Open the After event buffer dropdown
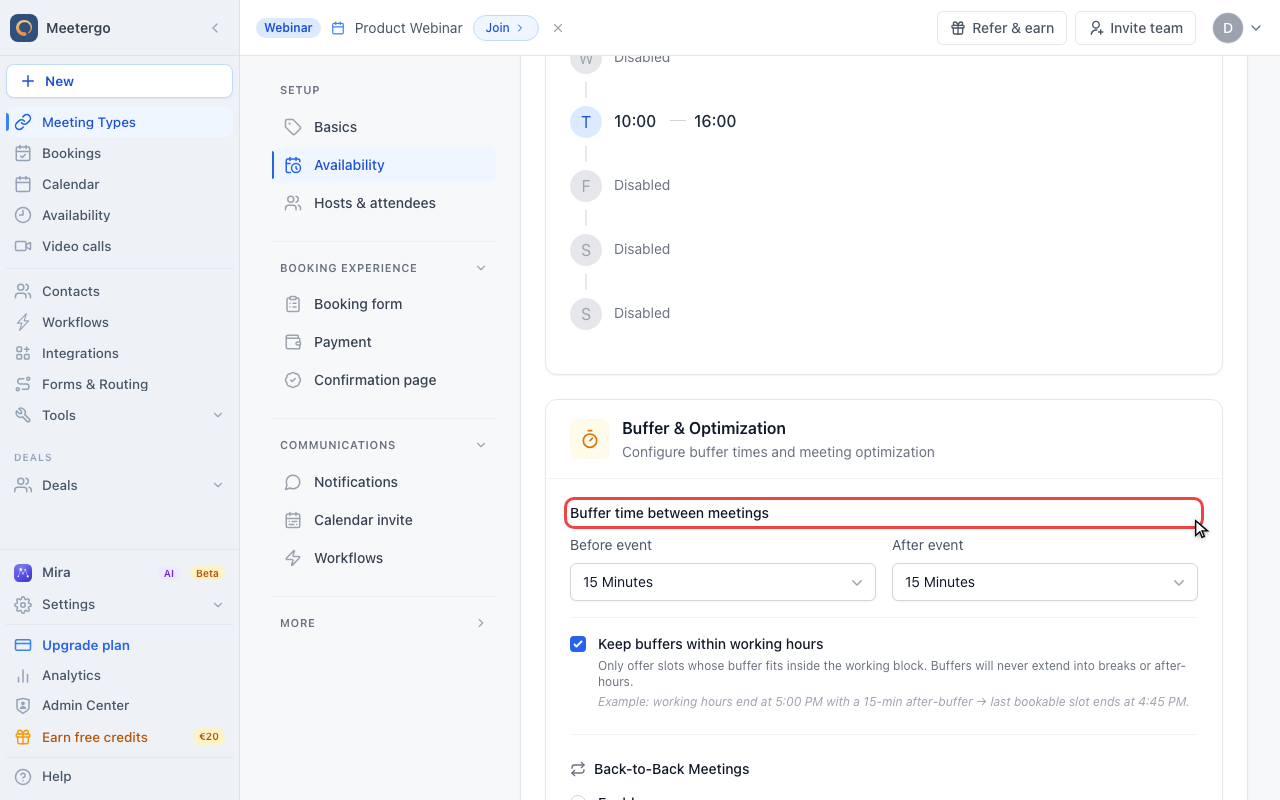This screenshot has height=800, width=1280. [1044, 582]
